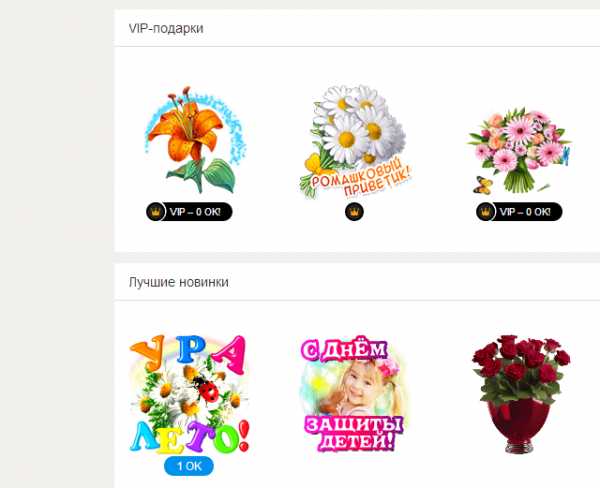Click the yellow butterfly beside pink bouquet
Screen dimensions: 600x488
click(483, 185)
